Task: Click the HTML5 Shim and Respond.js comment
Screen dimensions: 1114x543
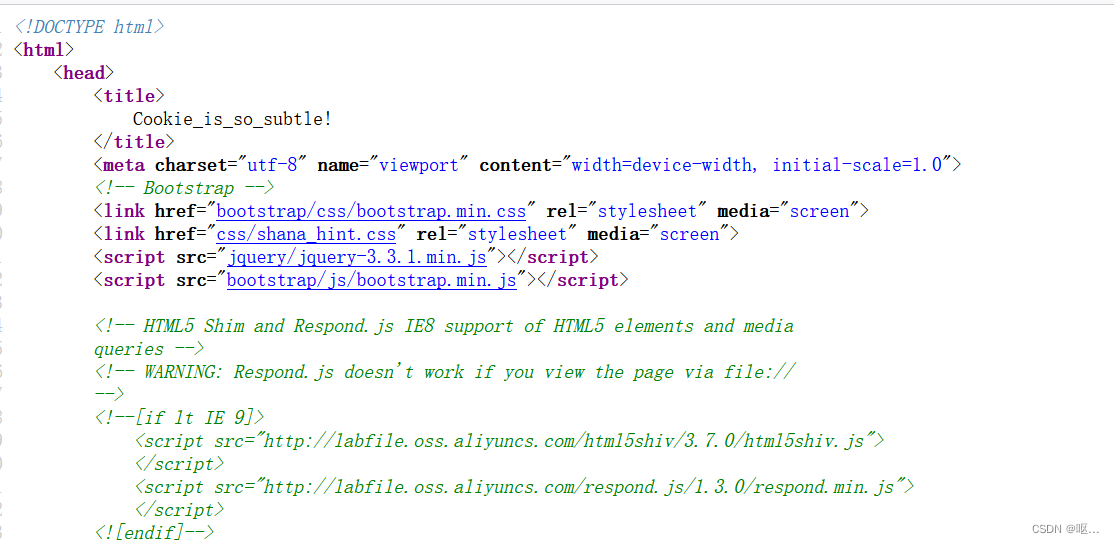Action: [444, 326]
